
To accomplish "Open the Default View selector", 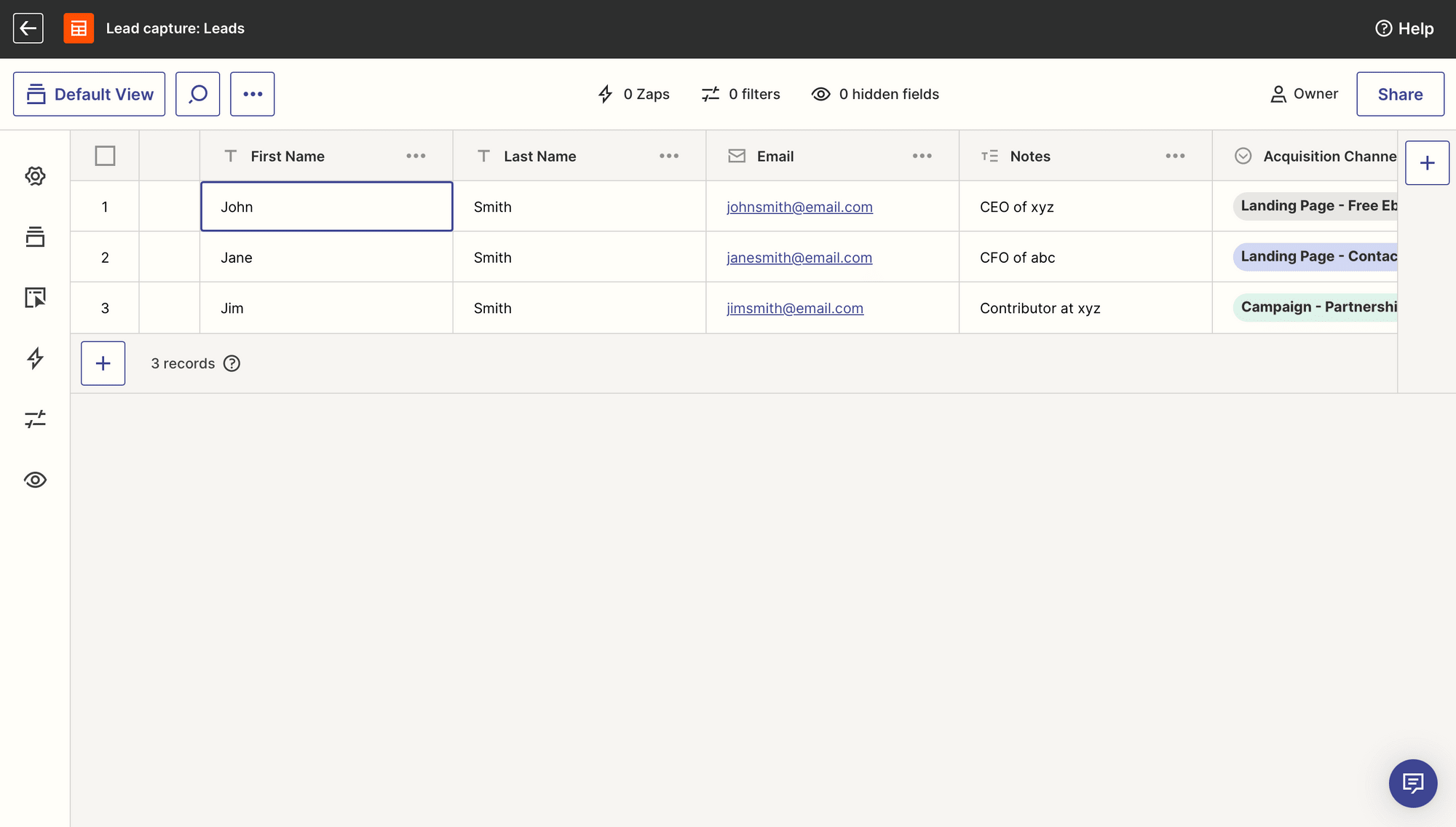I will pyautogui.click(x=89, y=93).
